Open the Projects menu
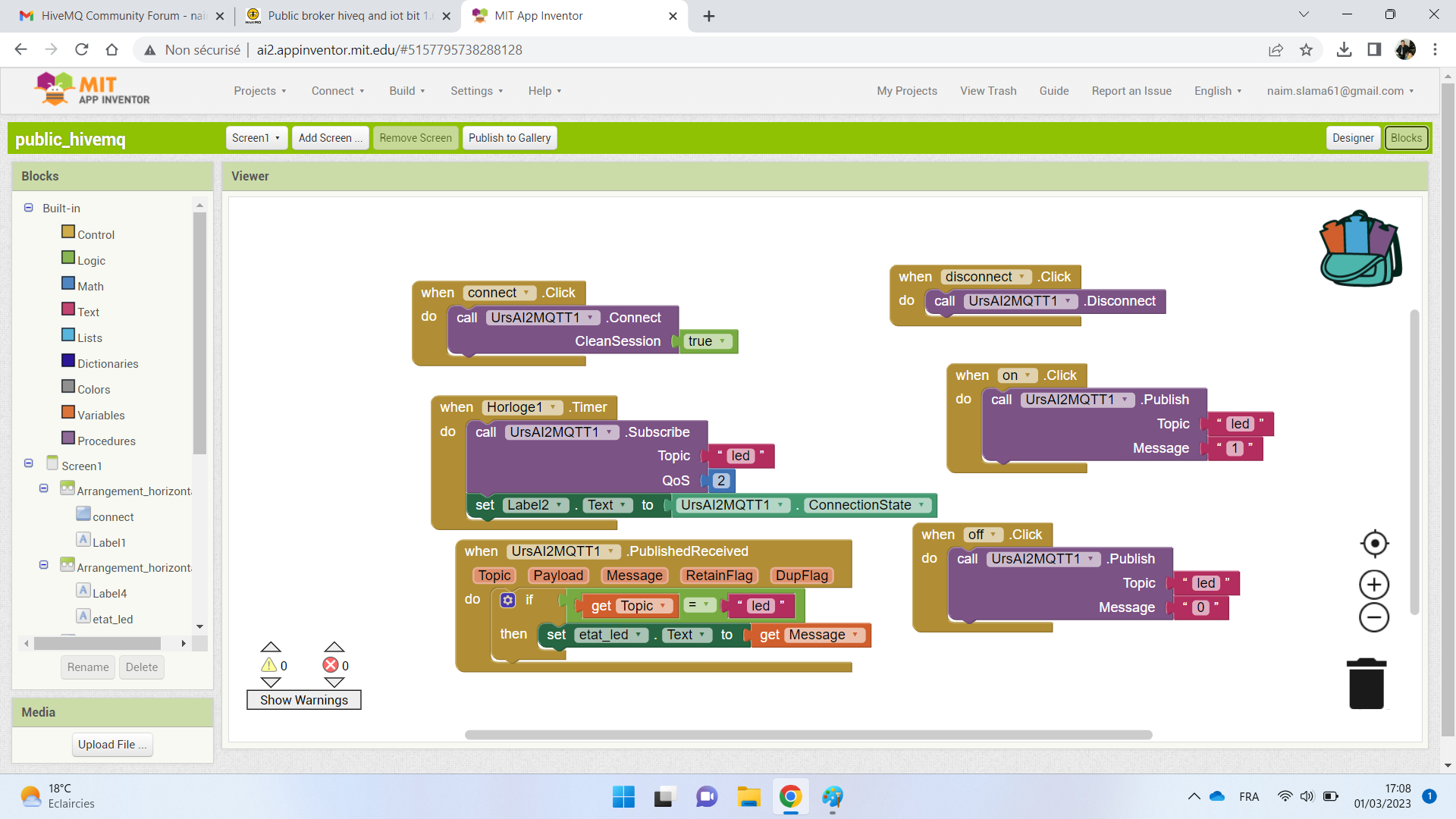This screenshot has width=1456, height=819. pos(260,91)
